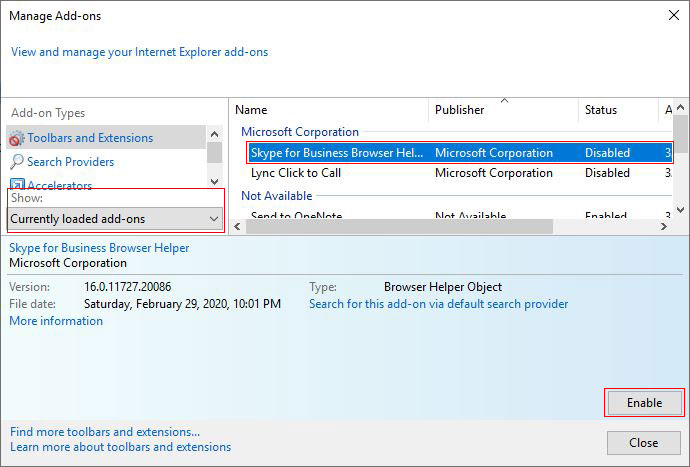Open the Accelerators add-on type
The height and width of the screenshot is (467, 690).
point(59,185)
